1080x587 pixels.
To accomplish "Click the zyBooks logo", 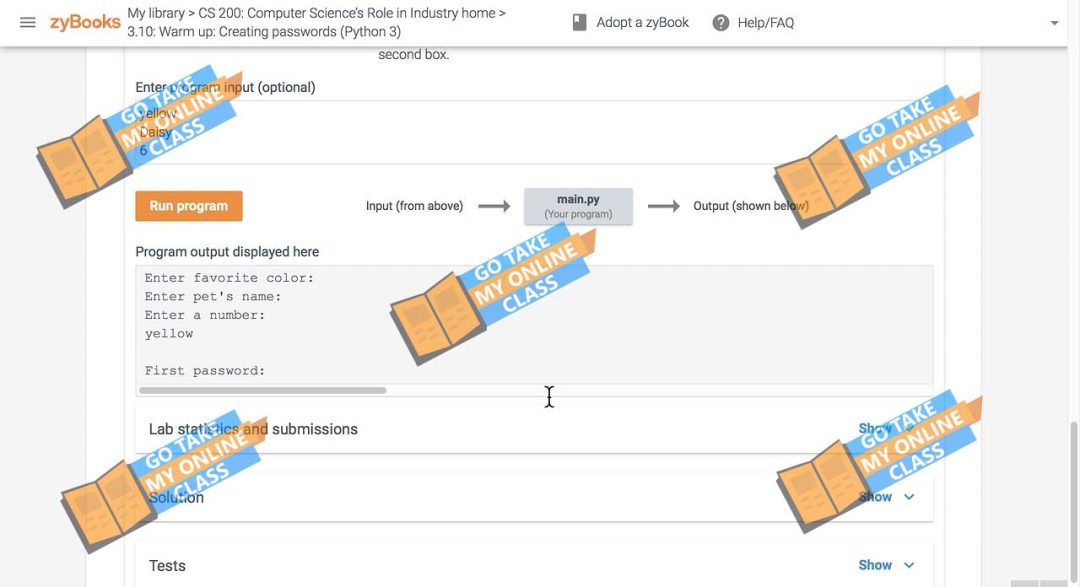I will pos(85,22).
